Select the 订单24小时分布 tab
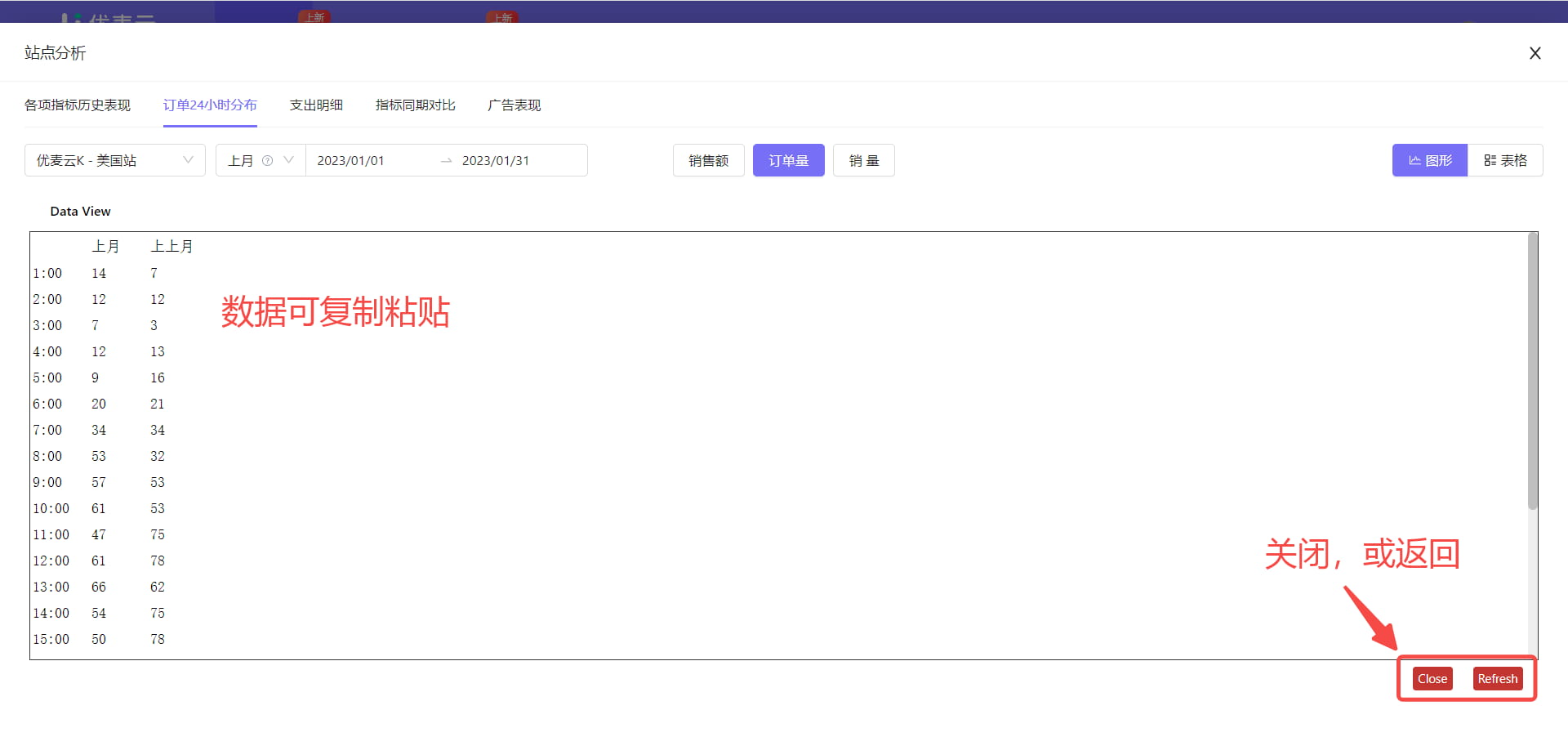This screenshot has width=1568, height=737. click(x=210, y=105)
